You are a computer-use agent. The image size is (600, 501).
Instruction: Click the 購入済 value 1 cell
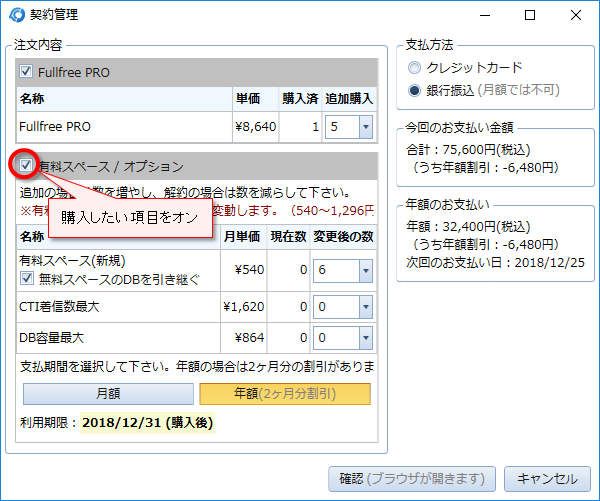point(300,127)
